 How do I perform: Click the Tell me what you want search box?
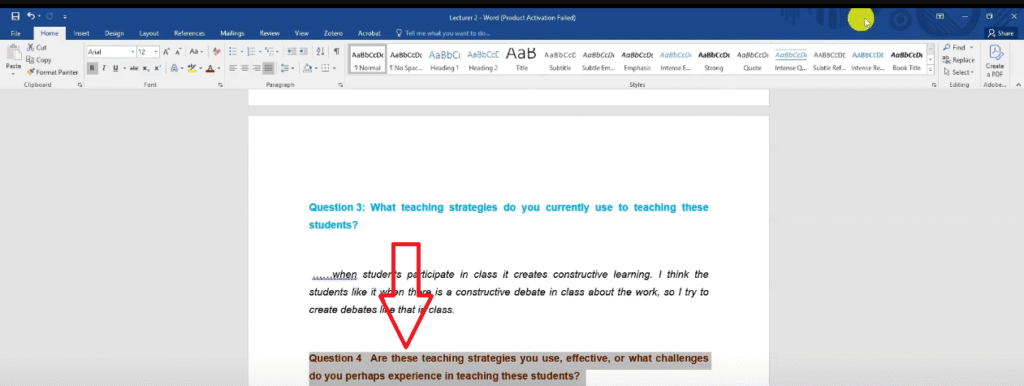pyautogui.click(x=444, y=33)
